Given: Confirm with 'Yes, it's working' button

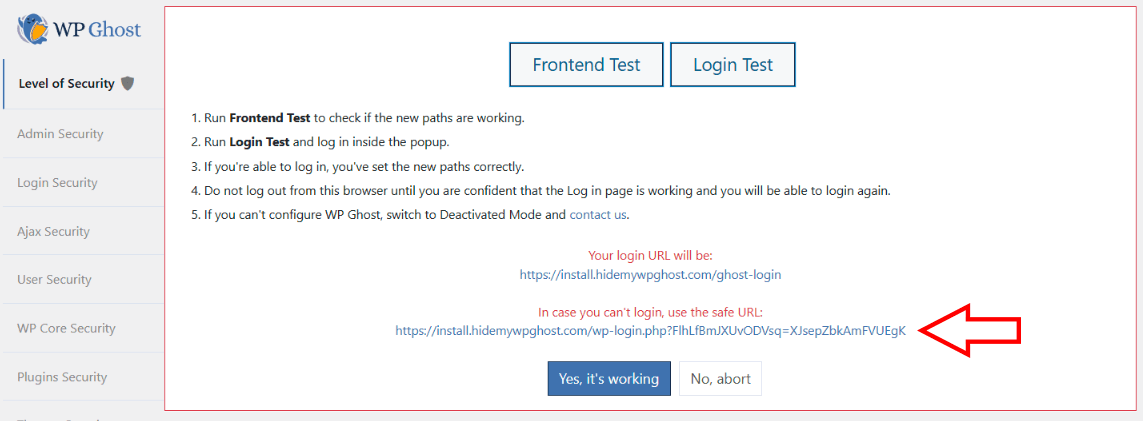Looking at the screenshot, I should 608,379.
